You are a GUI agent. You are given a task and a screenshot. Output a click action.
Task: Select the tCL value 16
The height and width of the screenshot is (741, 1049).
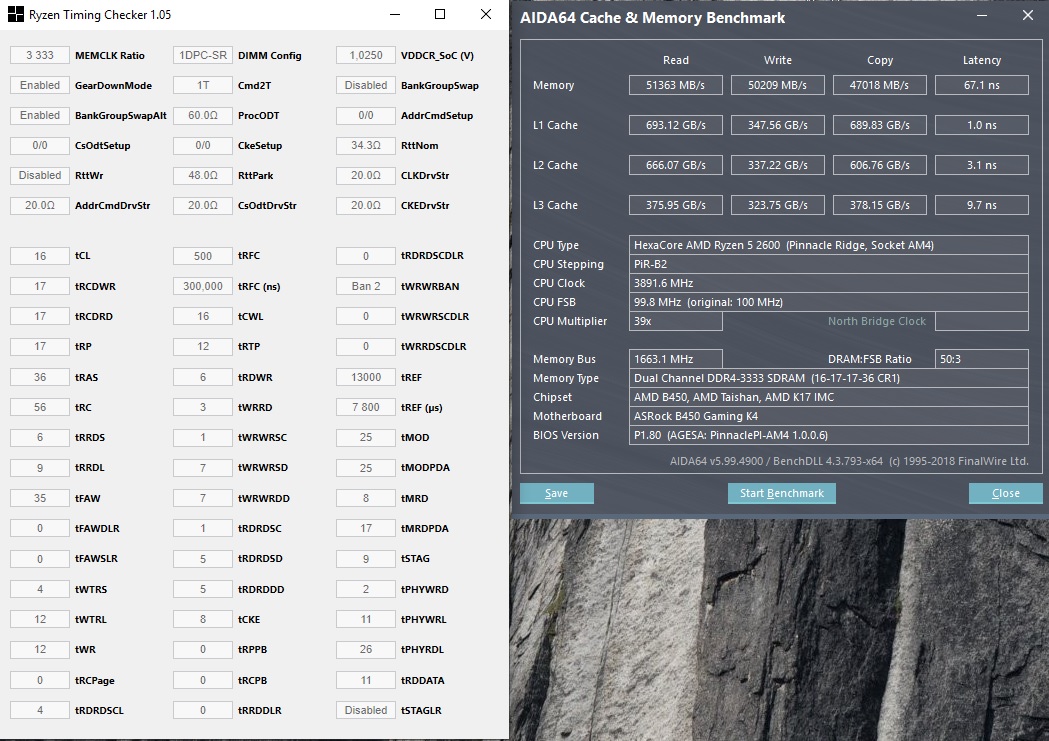click(x=40, y=256)
